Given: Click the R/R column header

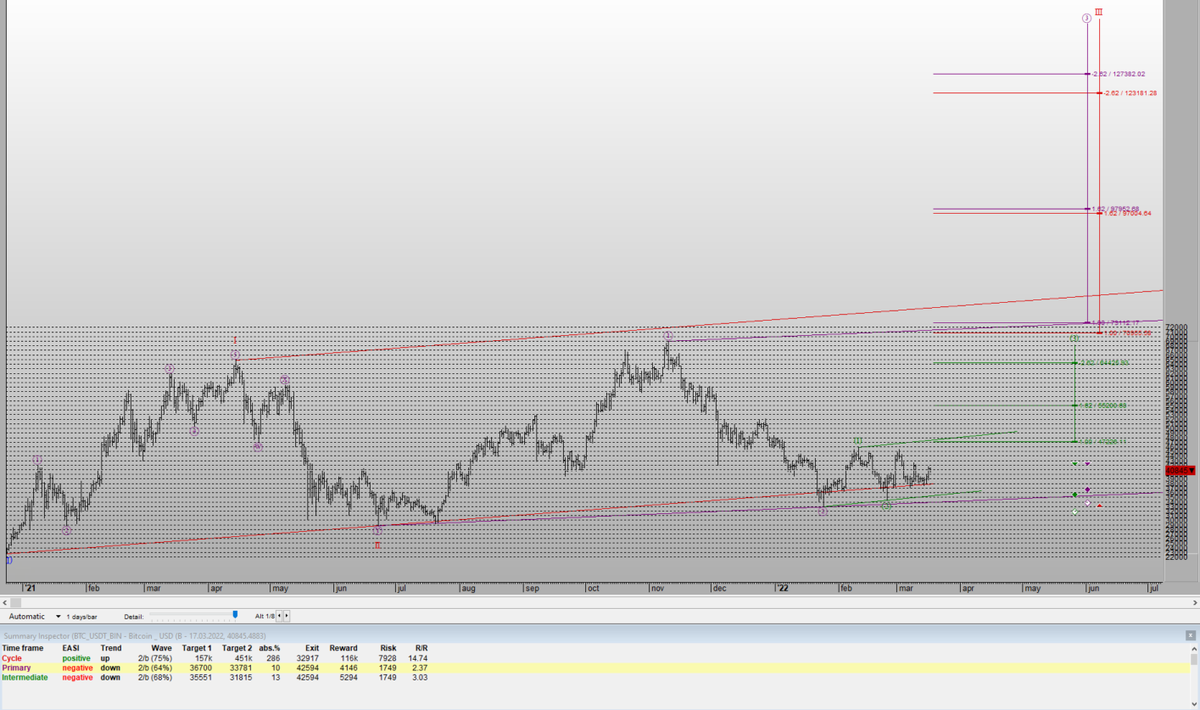Looking at the screenshot, I should click(x=421, y=649).
